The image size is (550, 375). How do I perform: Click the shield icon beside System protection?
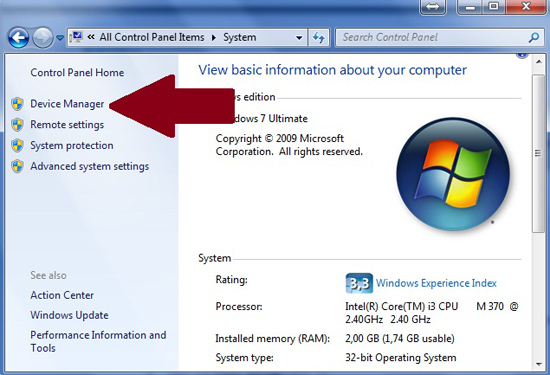point(17,145)
